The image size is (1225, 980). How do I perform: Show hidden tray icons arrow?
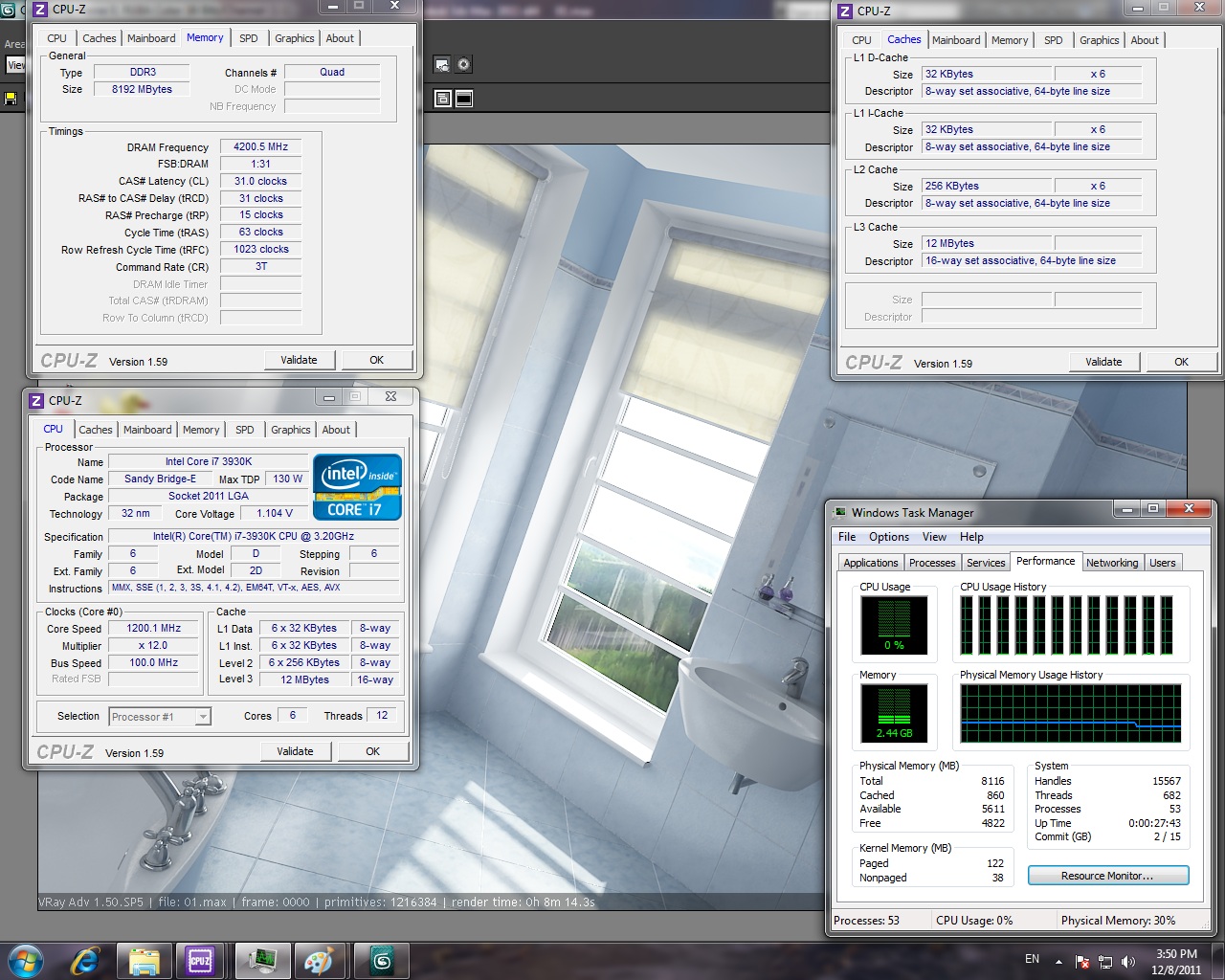pyautogui.click(x=1058, y=962)
